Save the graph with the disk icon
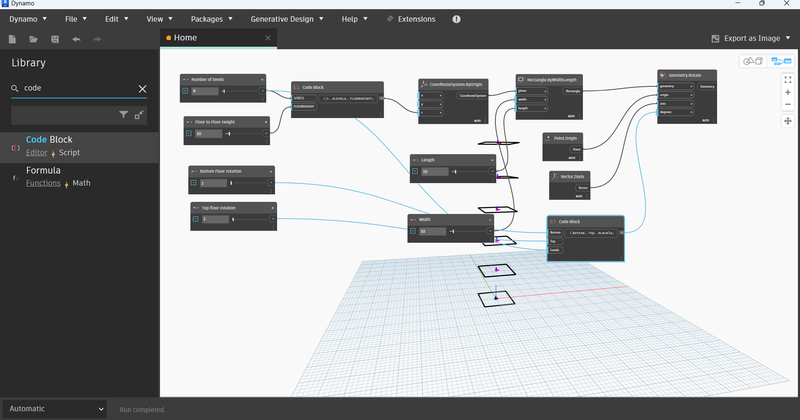 click(x=55, y=39)
